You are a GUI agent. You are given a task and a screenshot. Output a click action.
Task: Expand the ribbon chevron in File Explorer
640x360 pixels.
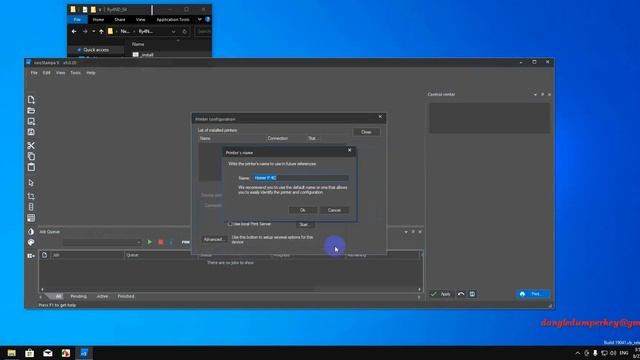[200, 19]
